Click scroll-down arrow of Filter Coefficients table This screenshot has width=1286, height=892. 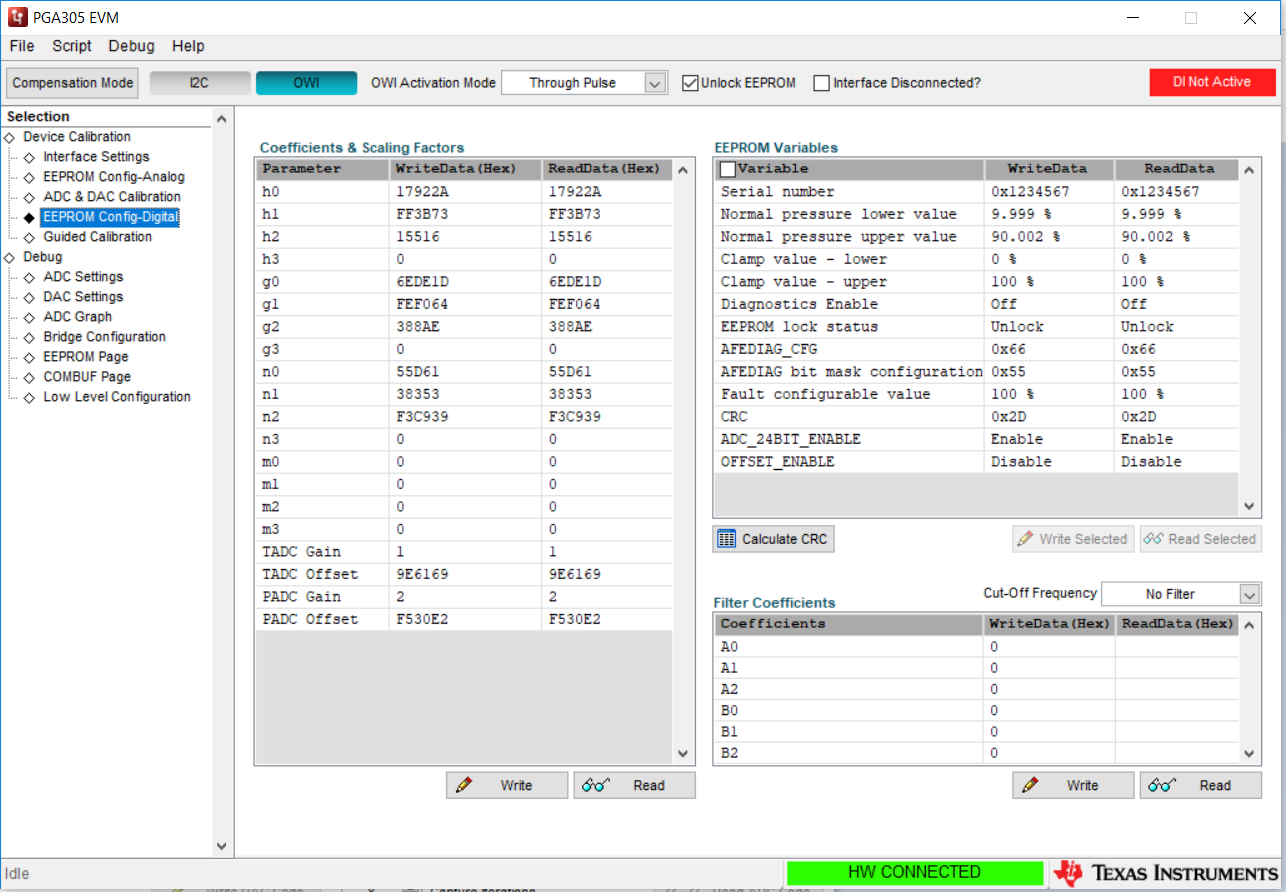point(1249,754)
